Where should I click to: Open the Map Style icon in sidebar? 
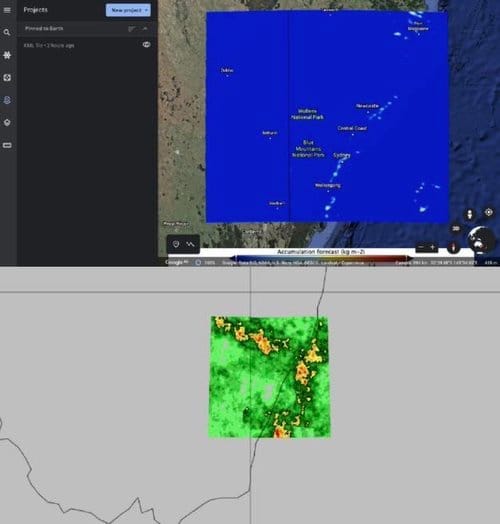(x=7, y=122)
